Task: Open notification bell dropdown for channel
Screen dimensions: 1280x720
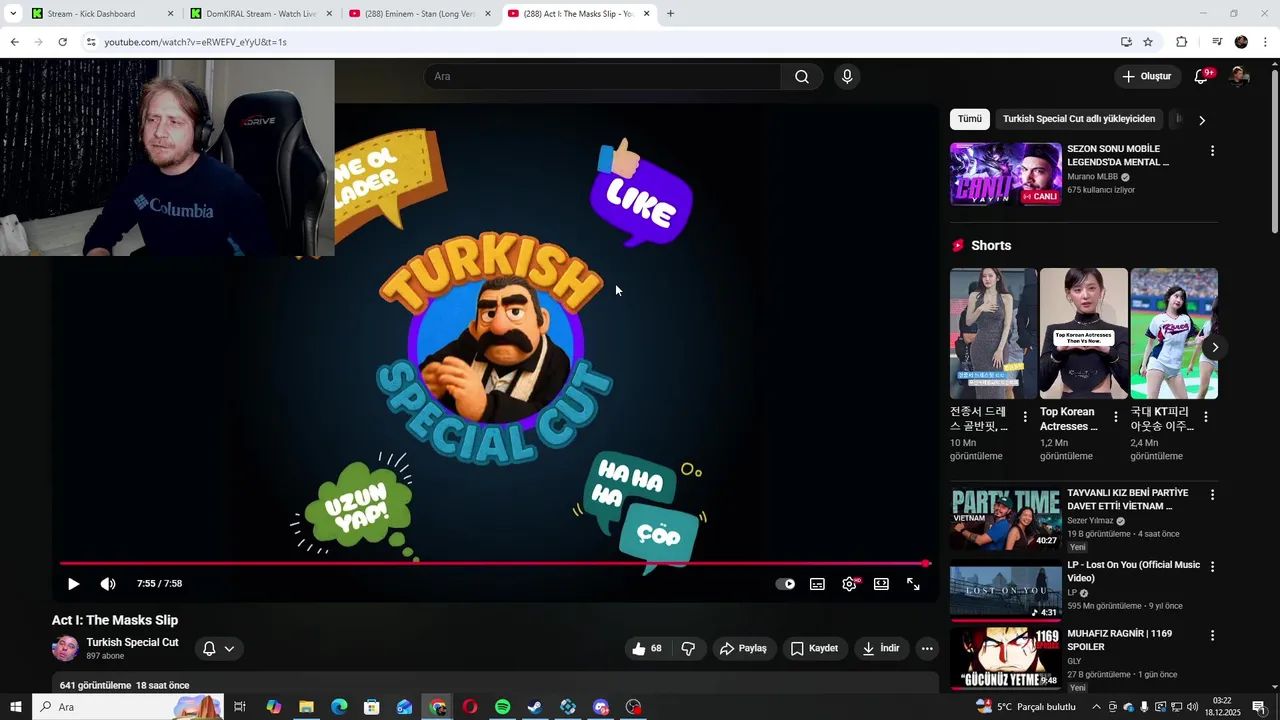Action: (218, 648)
